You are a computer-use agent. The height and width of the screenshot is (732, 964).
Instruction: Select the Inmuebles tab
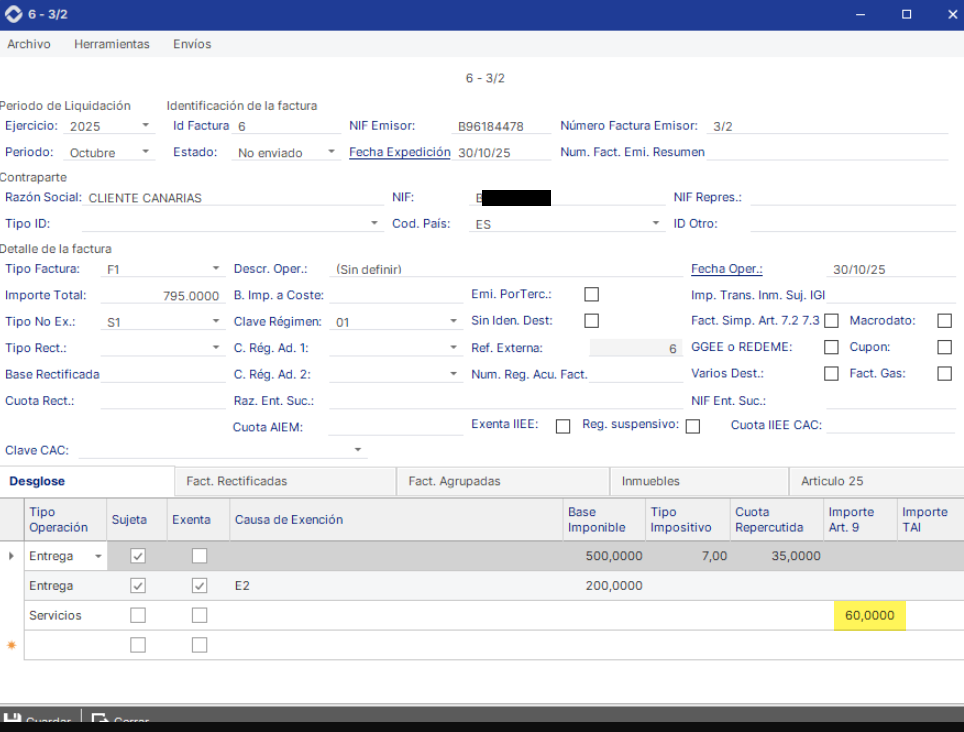[x=699, y=481]
